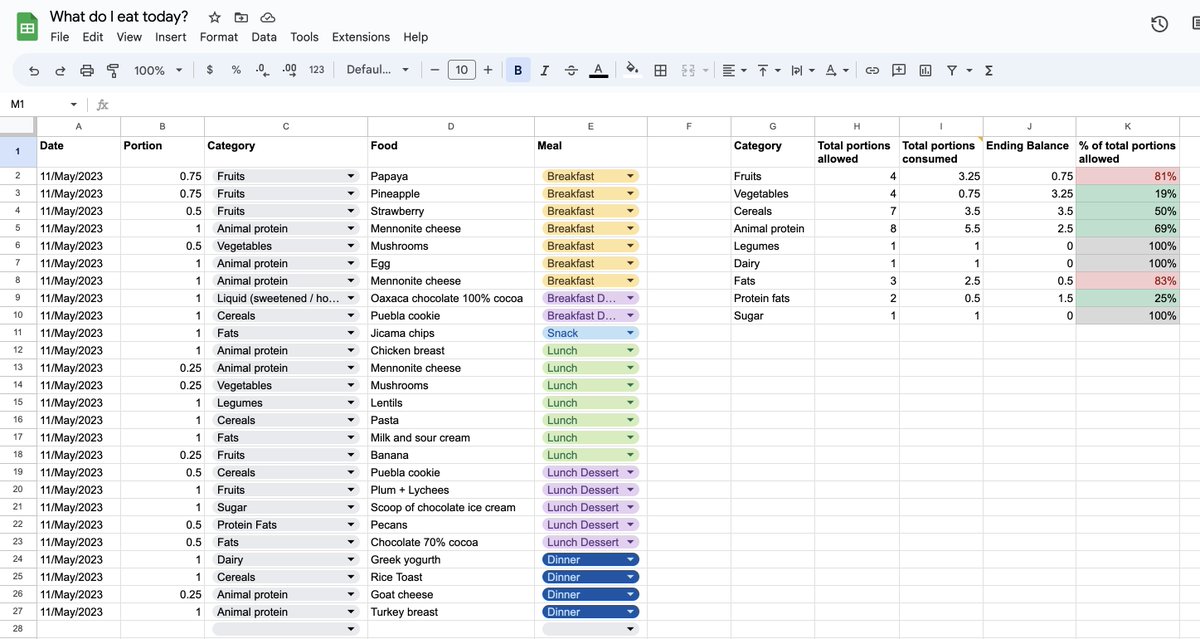Screen dimensions: 1200x639
Task: Select row 11 header
Action: [x=18, y=333]
